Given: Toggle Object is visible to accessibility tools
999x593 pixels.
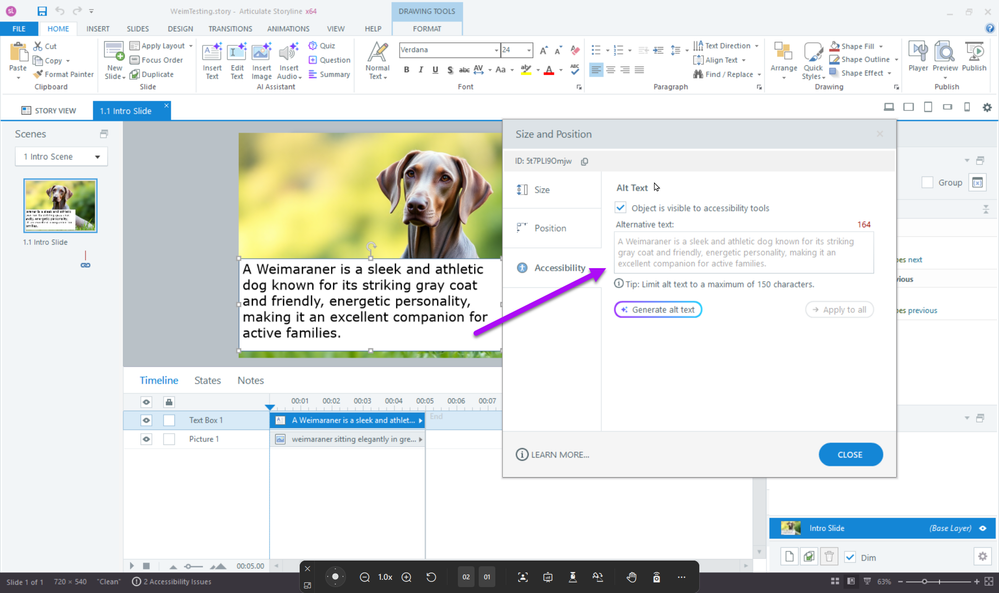Looking at the screenshot, I should tap(621, 208).
